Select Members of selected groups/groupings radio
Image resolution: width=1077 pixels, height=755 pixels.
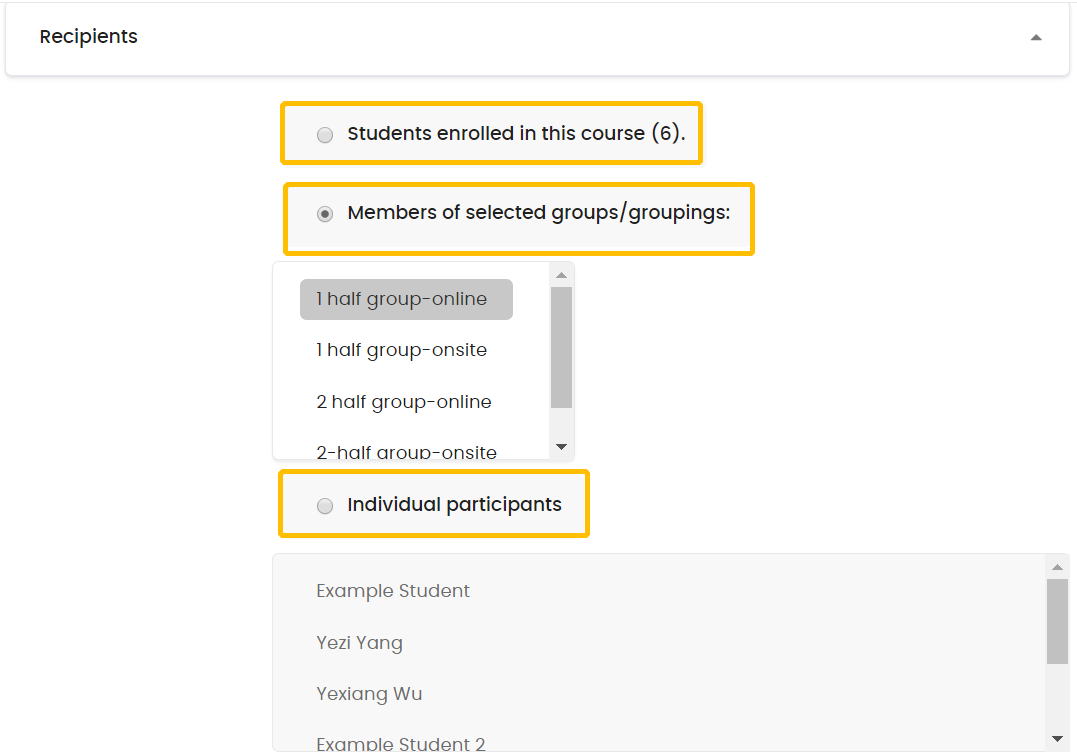pyautogui.click(x=325, y=214)
